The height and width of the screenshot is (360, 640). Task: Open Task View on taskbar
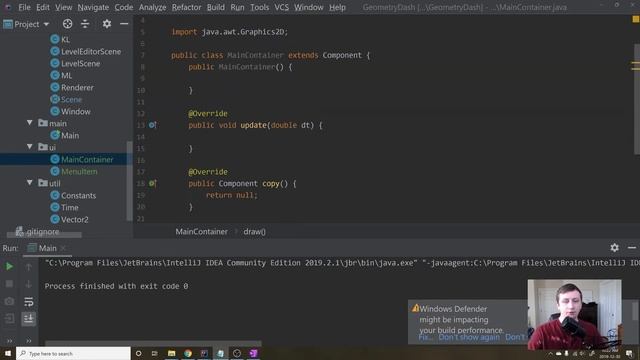pyautogui.click(x=155, y=353)
